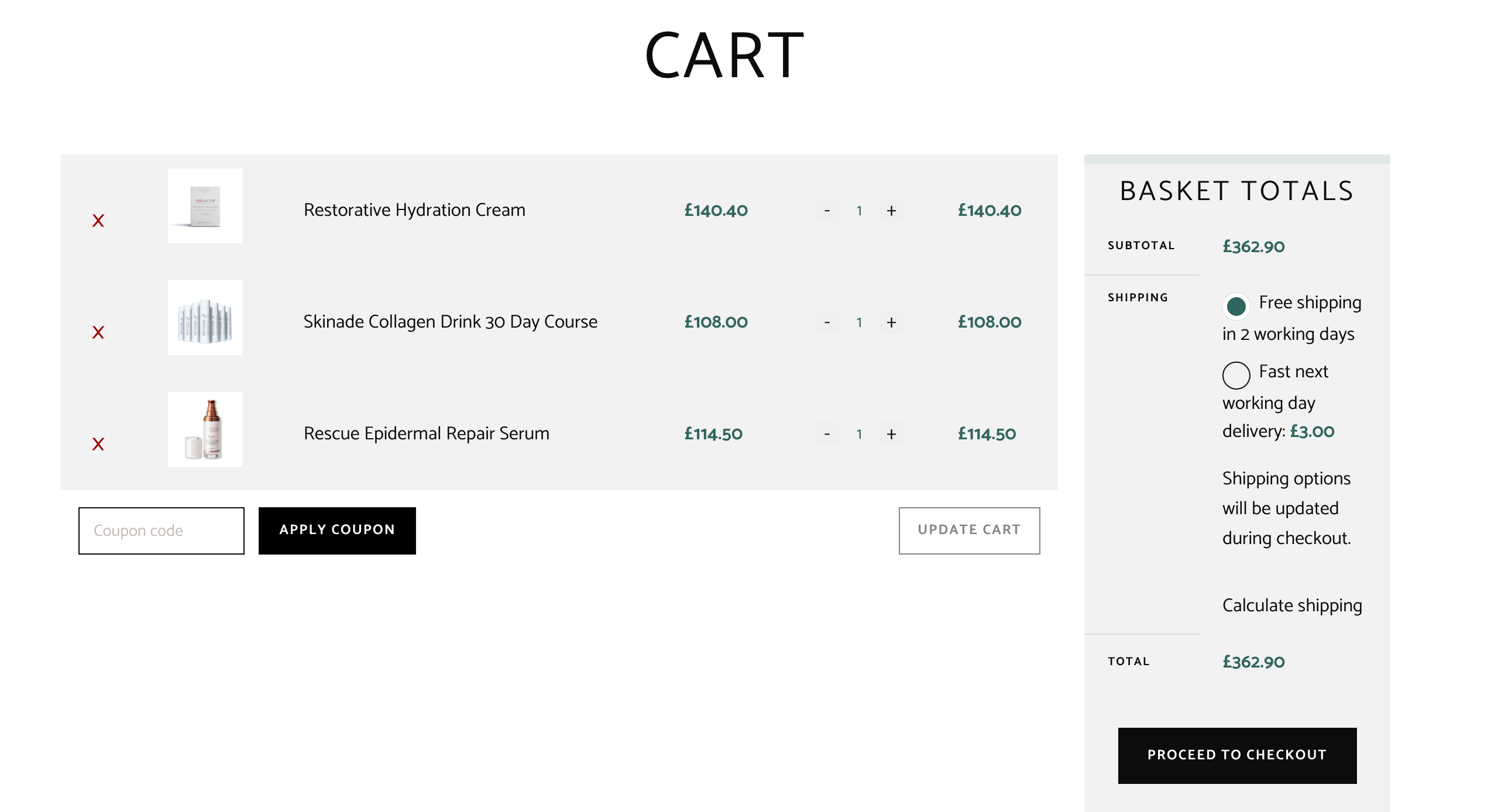The width and height of the screenshot is (1498, 812).
Task: Click the £3.00 delivery price text
Action: (1312, 431)
